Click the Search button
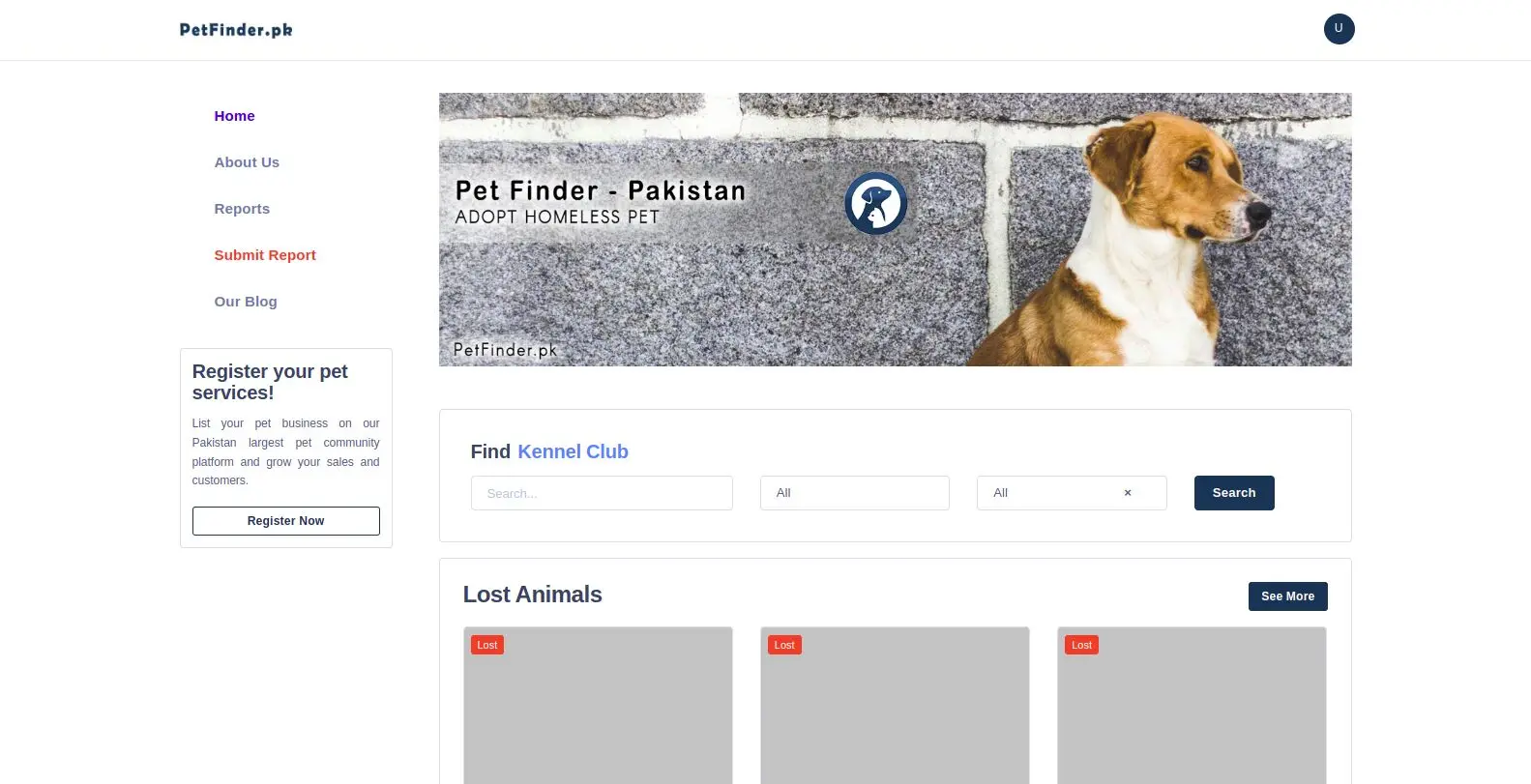 point(1234,493)
